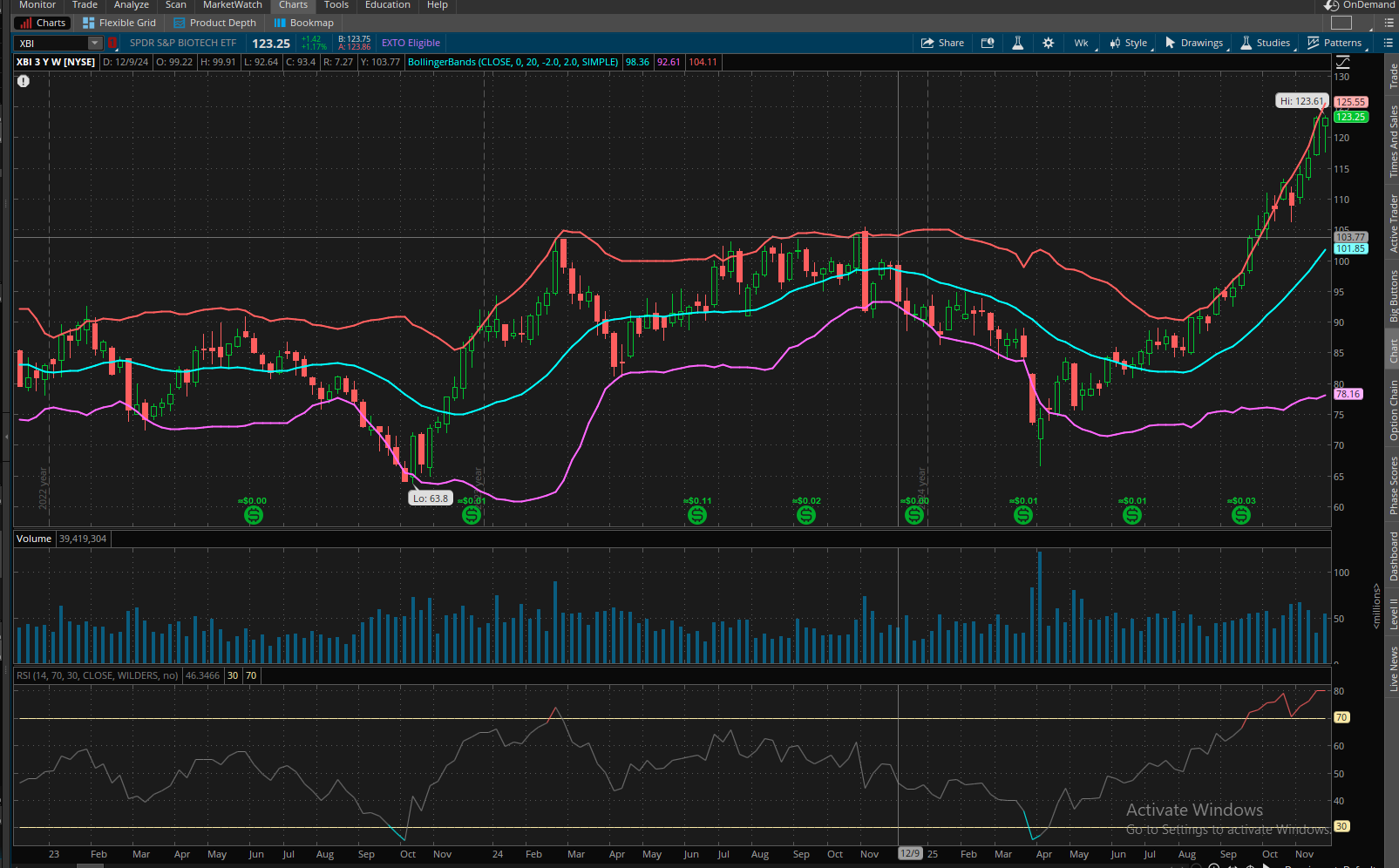Image resolution: width=1399 pixels, height=868 pixels.
Task: Switch to the Flexible Grid tab
Action: (x=119, y=23)
